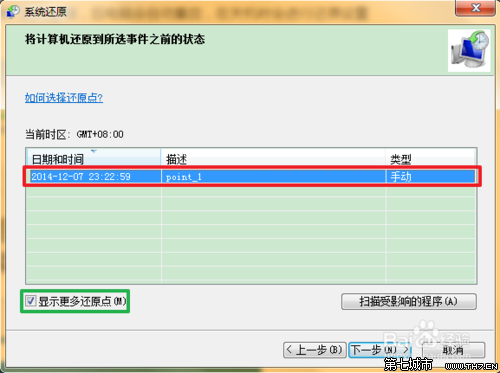Sort by the 日期和时间 column header
The width and height of the screenshot is (500, 373).
[x=93, y=159]
